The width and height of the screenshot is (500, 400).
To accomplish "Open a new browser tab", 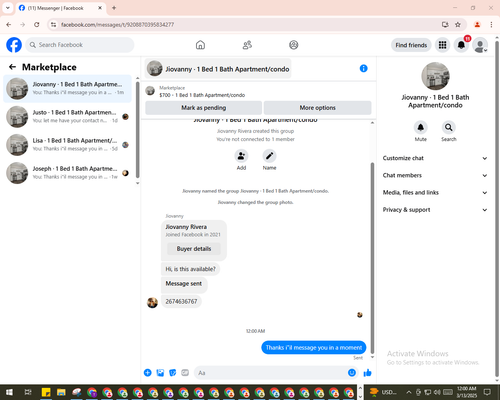I will tap(114, 8).
